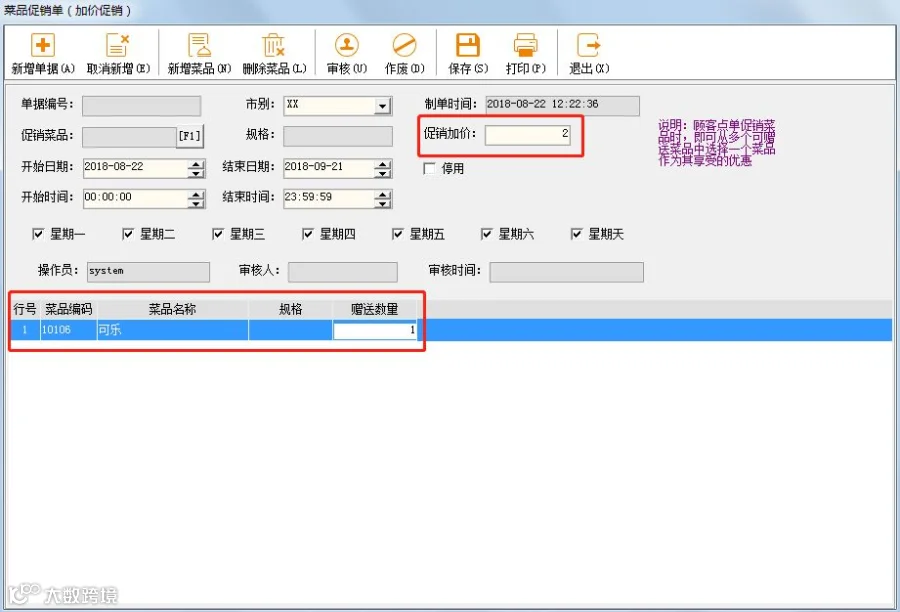Uncheck the 星期二 checkbox

128,234
